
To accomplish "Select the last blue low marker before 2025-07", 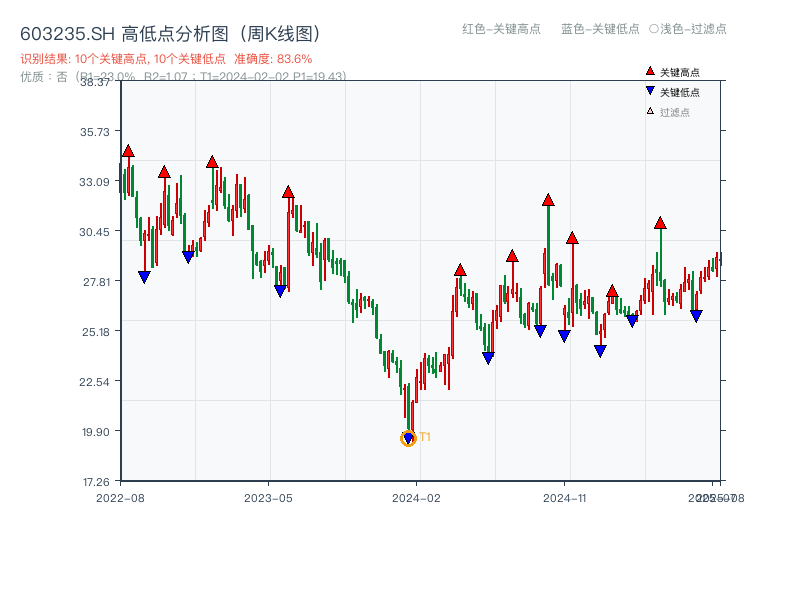I will coord(696,316).
